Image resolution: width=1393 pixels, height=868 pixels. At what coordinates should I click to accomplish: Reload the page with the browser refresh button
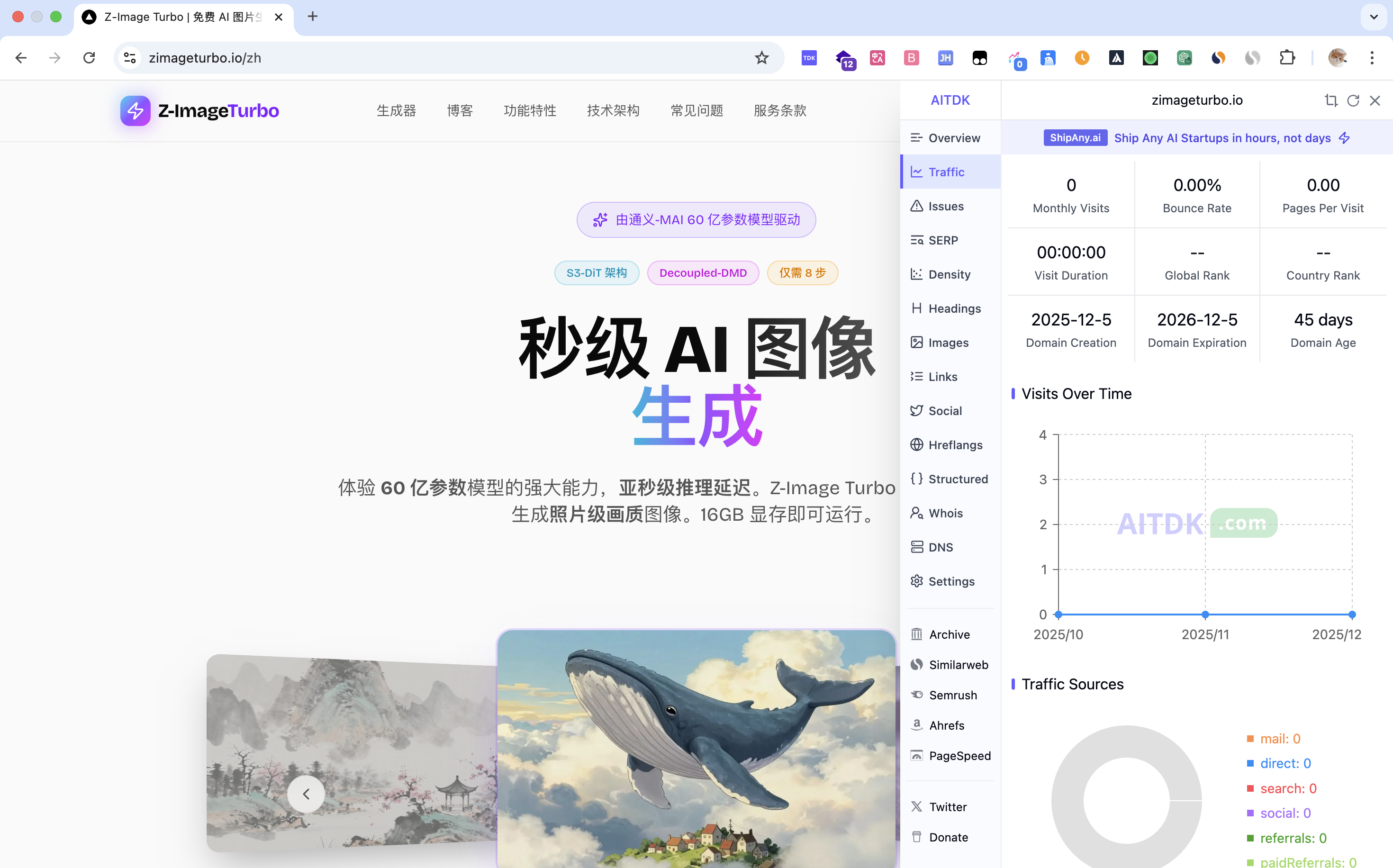pyautogui.click(x=89, y=58)
